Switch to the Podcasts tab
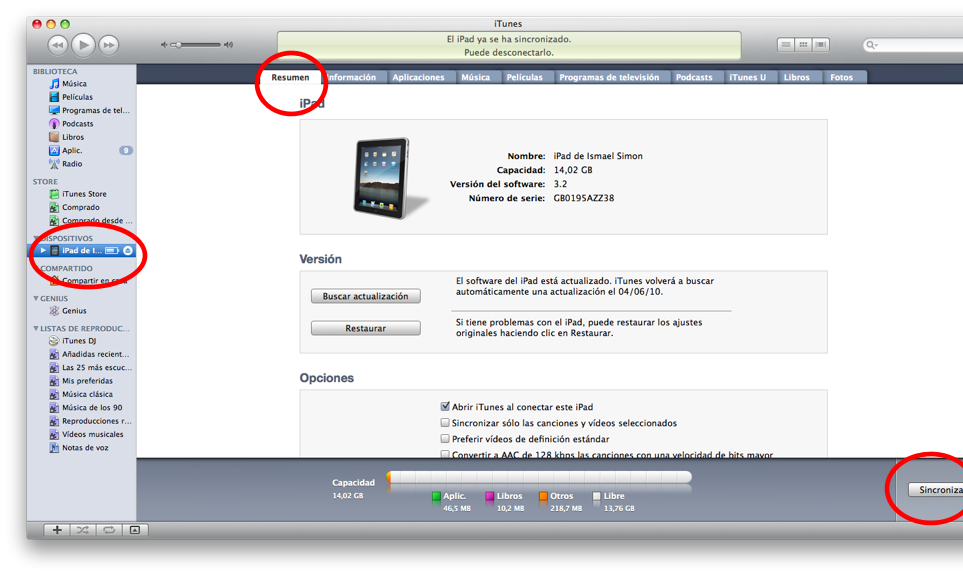This screenshot has height=576, width=963. point(694,77)
